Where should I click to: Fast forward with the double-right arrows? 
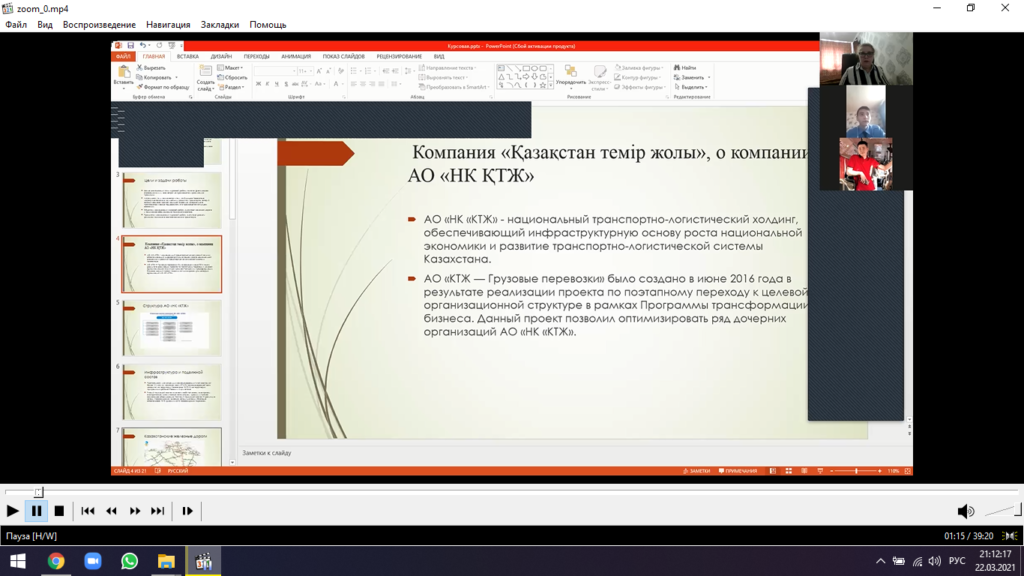[135, 511]
